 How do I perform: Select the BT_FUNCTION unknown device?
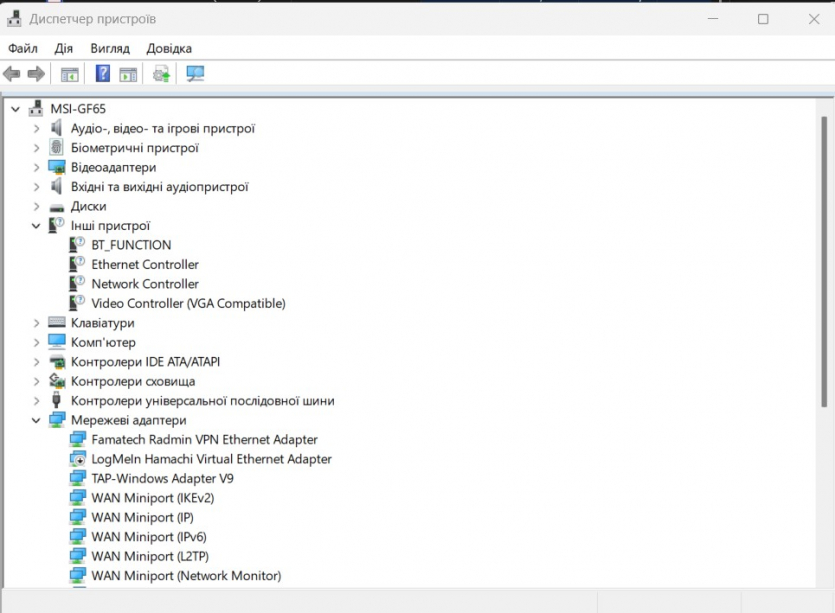pyautogui.click(x=130, y=245)
